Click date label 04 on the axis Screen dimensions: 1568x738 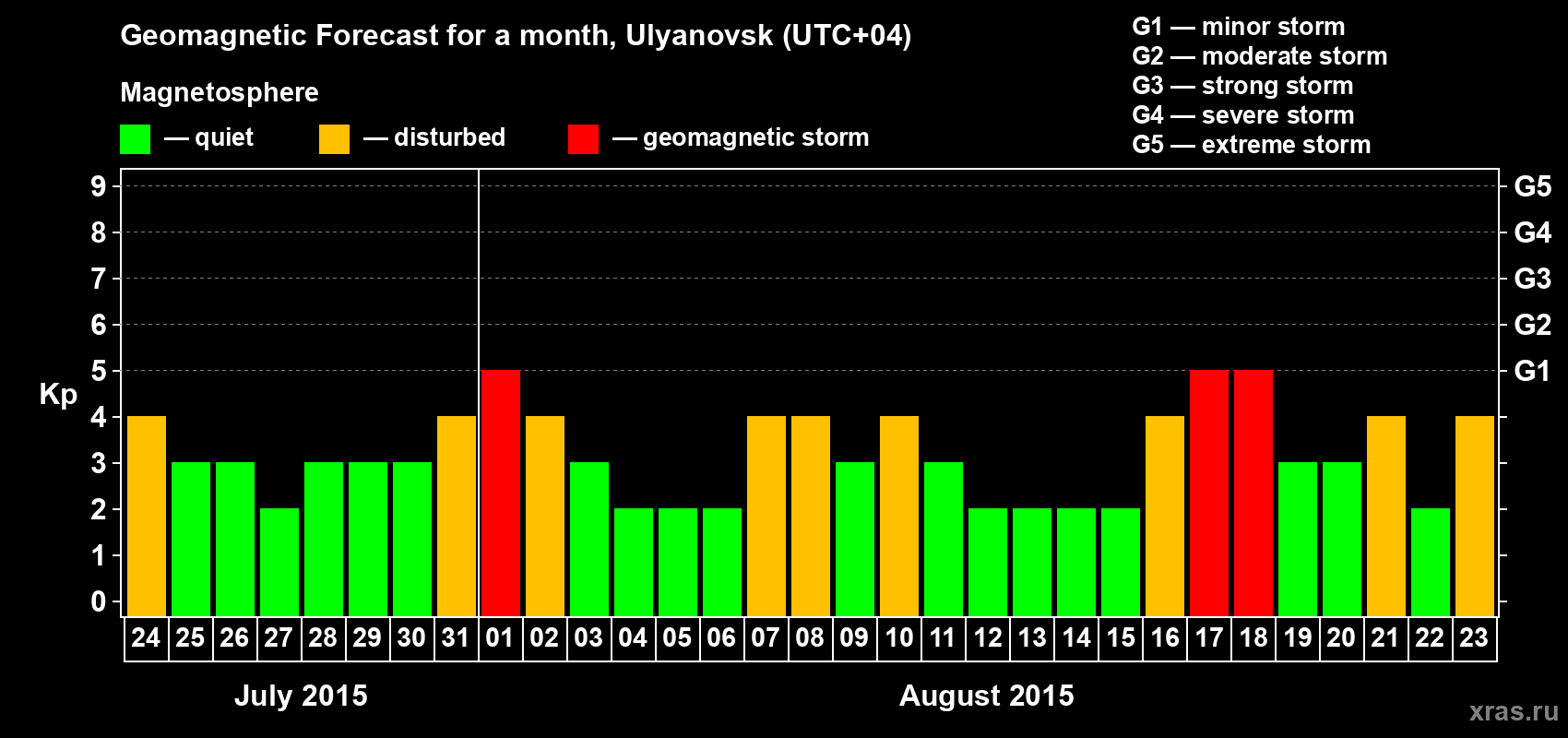(633, 637)
